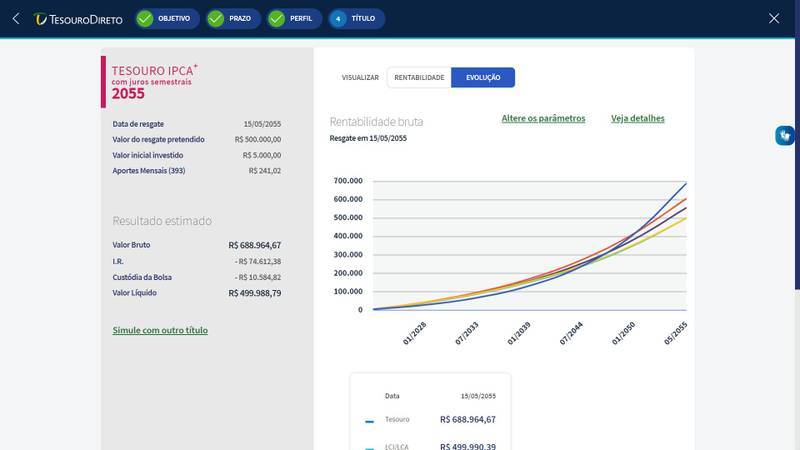Go back using the left arrow icon

(x=16, y=19)
